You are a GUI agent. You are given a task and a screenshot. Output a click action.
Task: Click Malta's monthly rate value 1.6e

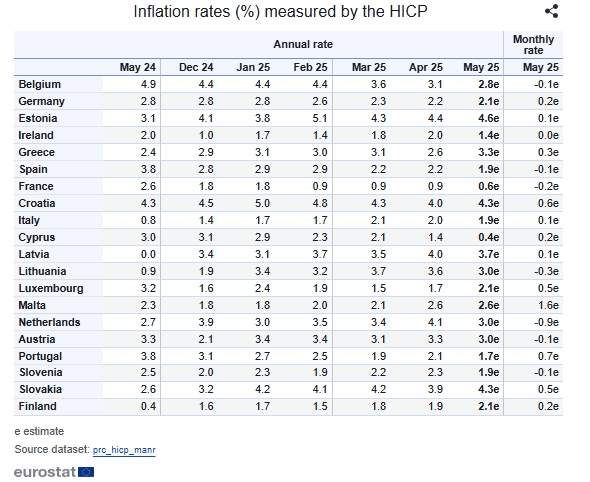click(548, 305)
